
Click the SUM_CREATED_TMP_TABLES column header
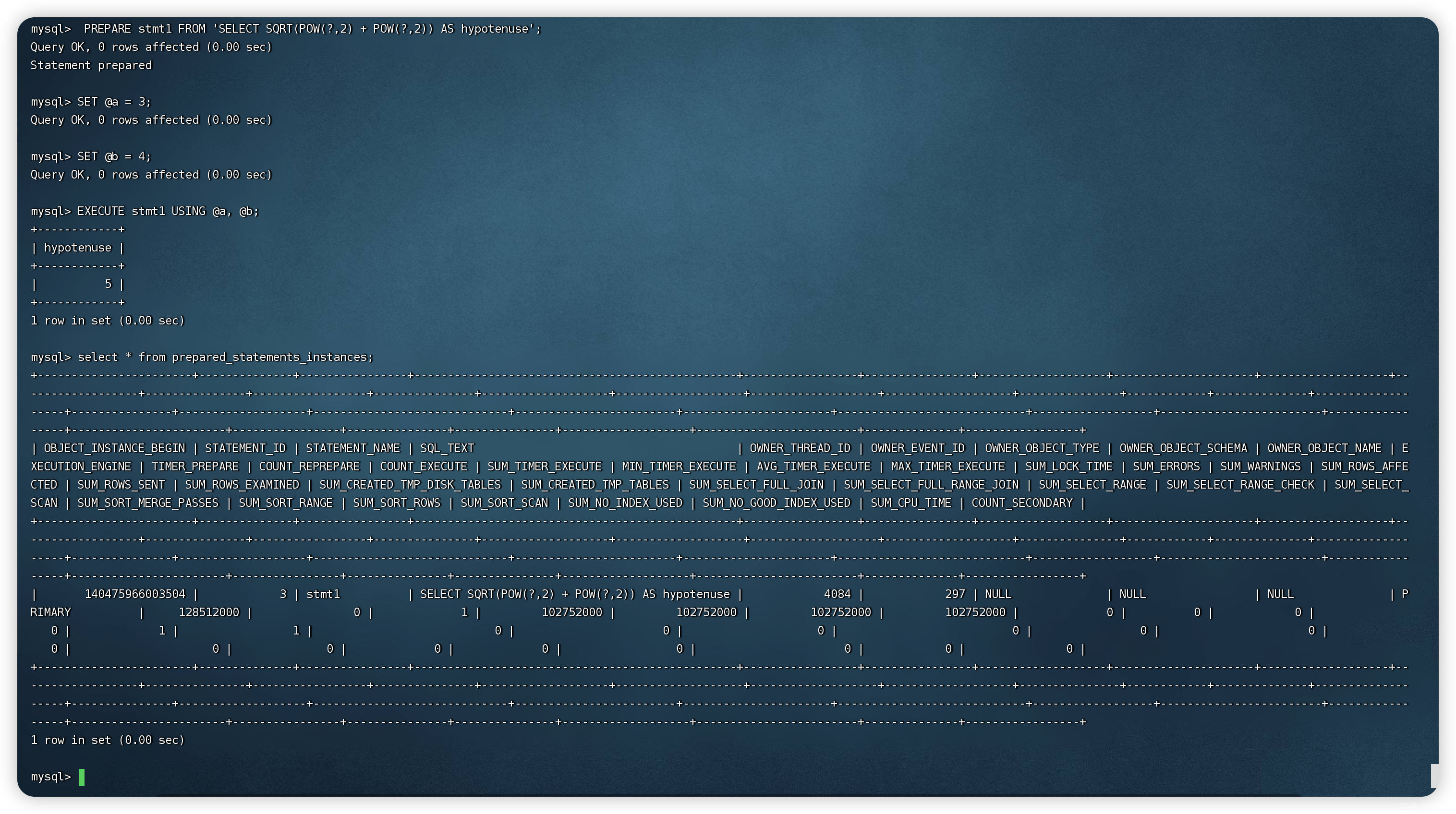(595, 485)
